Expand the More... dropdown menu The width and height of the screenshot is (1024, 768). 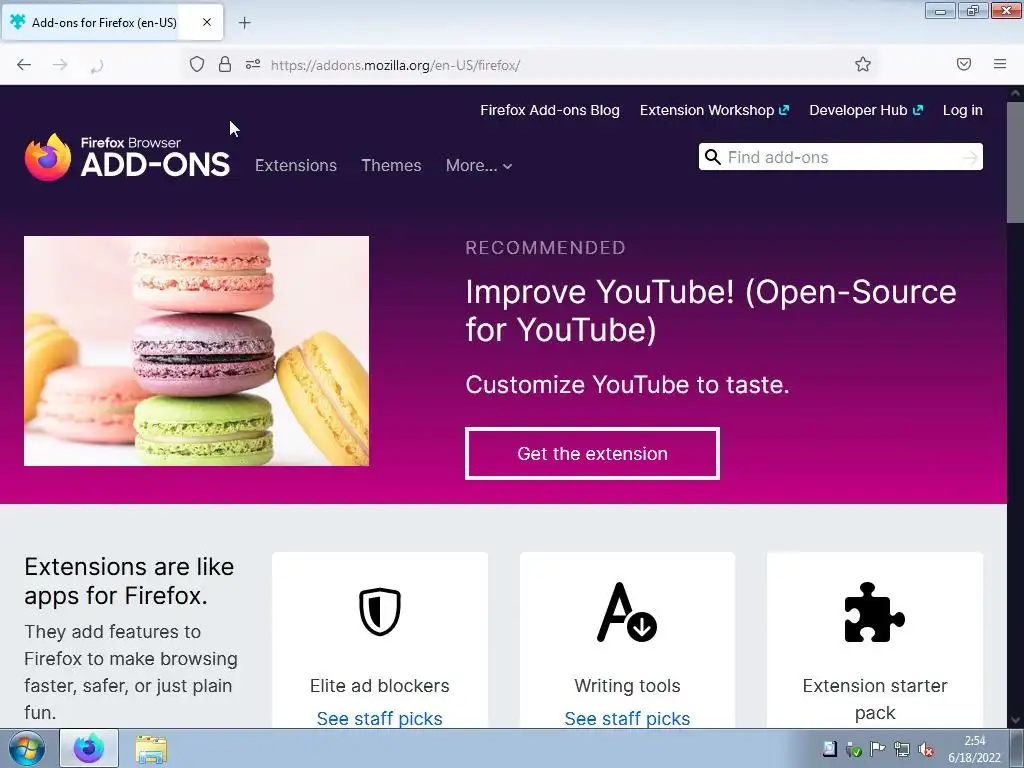479,165
